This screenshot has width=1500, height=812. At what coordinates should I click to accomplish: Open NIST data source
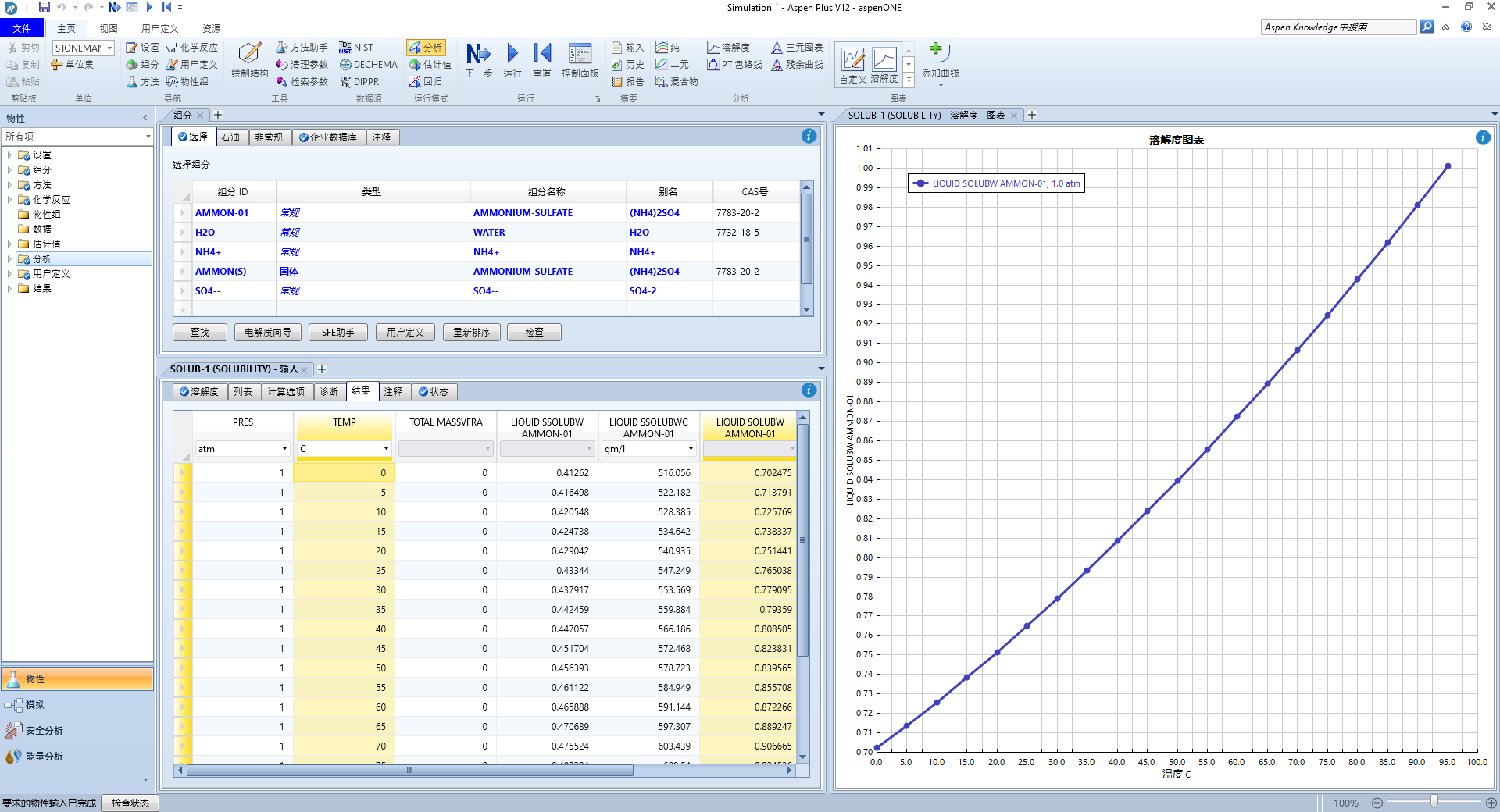click(x=356, y=48)
